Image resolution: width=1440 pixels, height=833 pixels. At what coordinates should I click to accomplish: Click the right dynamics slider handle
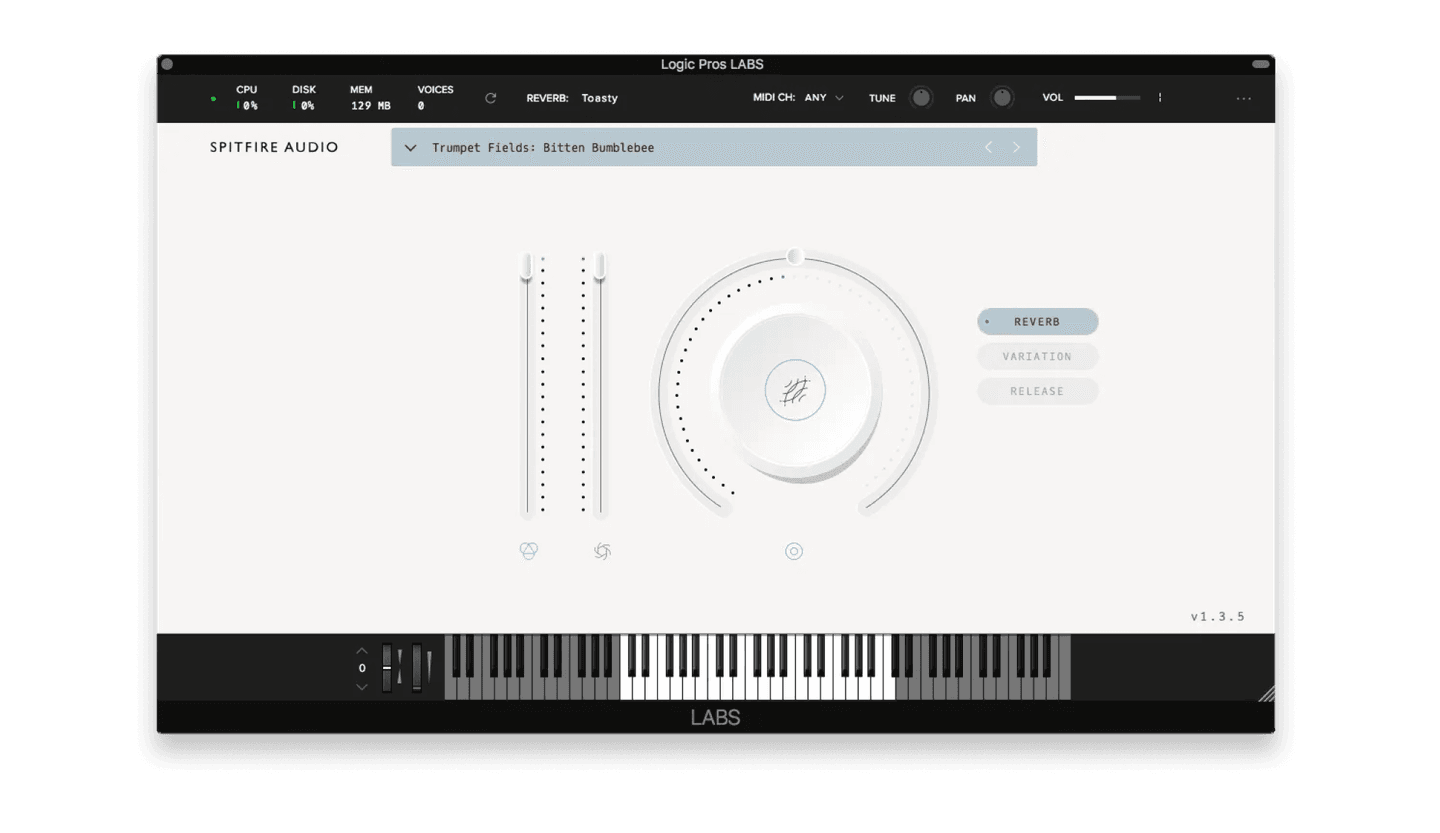(600, 266)
